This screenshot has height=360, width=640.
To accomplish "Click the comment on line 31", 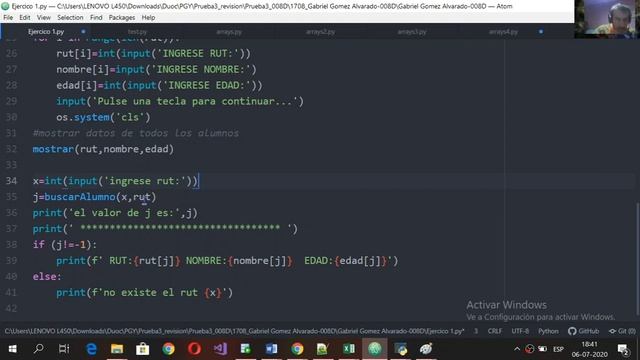I will pos(136,133).
